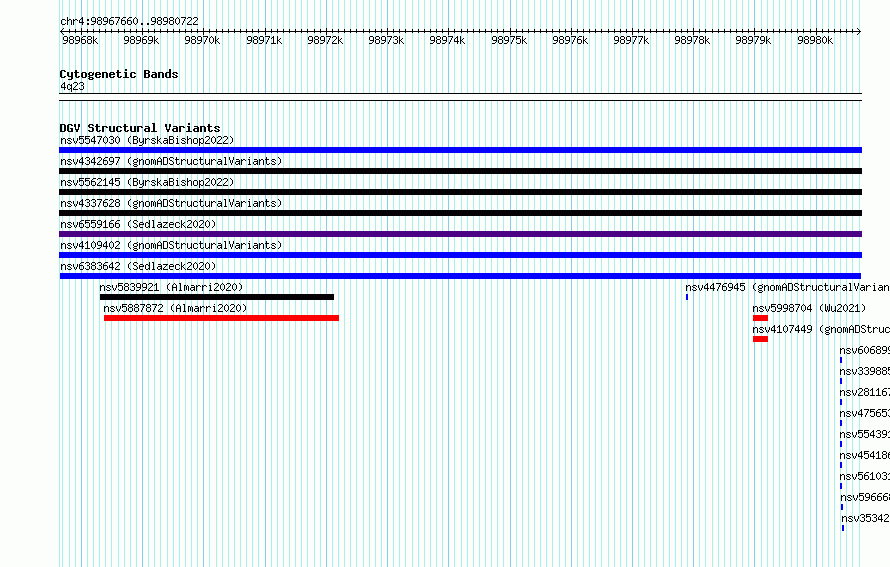Click the 98972k ruler label
890x567 pixels.
[x=325, y=40]
